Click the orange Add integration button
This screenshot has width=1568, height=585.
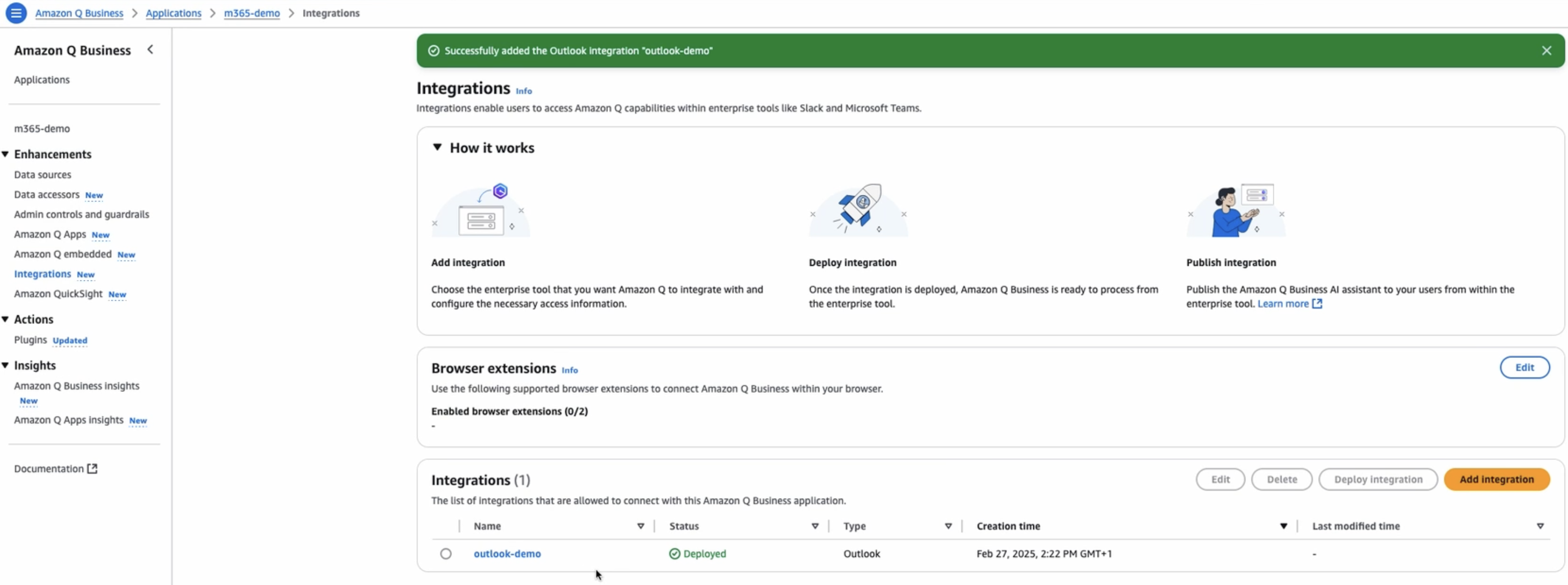[x=1496, y=479]
